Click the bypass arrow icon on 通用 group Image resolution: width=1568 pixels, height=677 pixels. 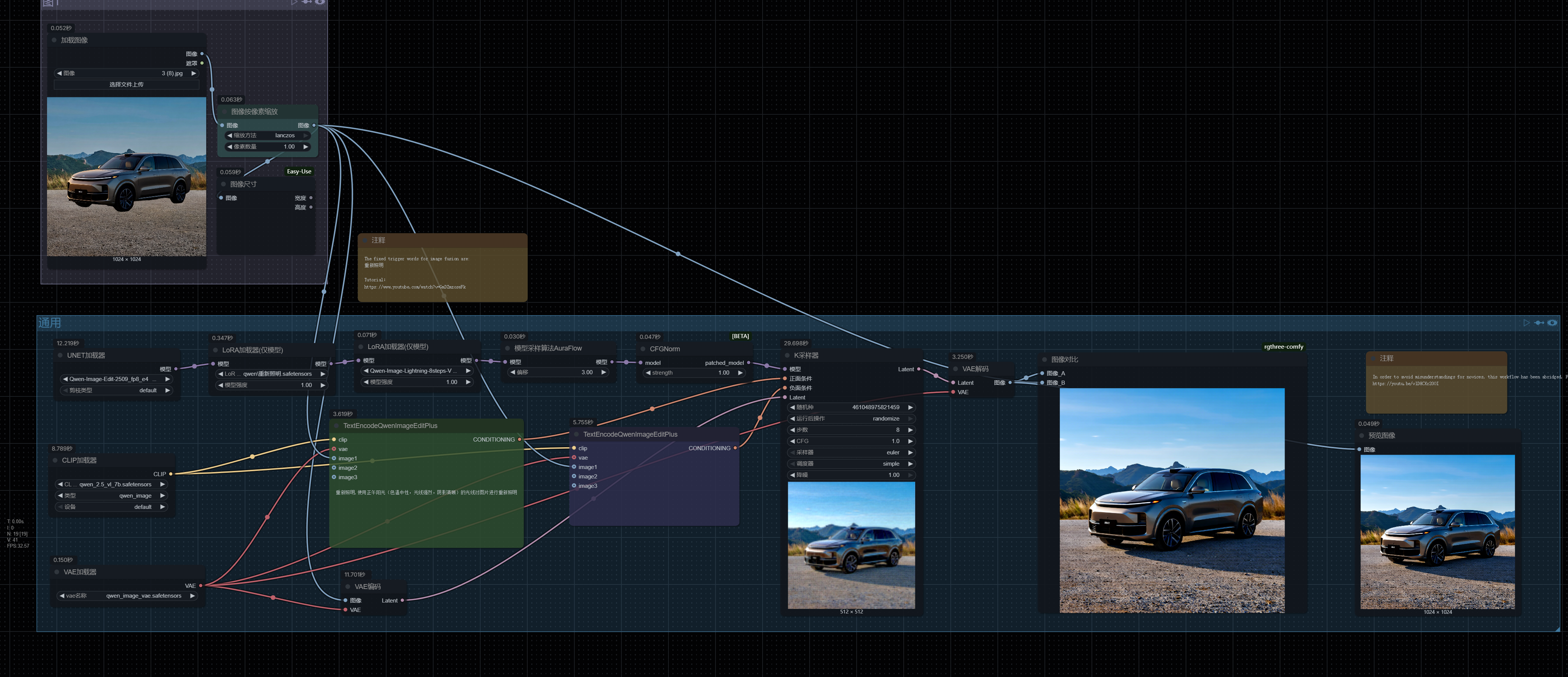[x=1539, y=322]
